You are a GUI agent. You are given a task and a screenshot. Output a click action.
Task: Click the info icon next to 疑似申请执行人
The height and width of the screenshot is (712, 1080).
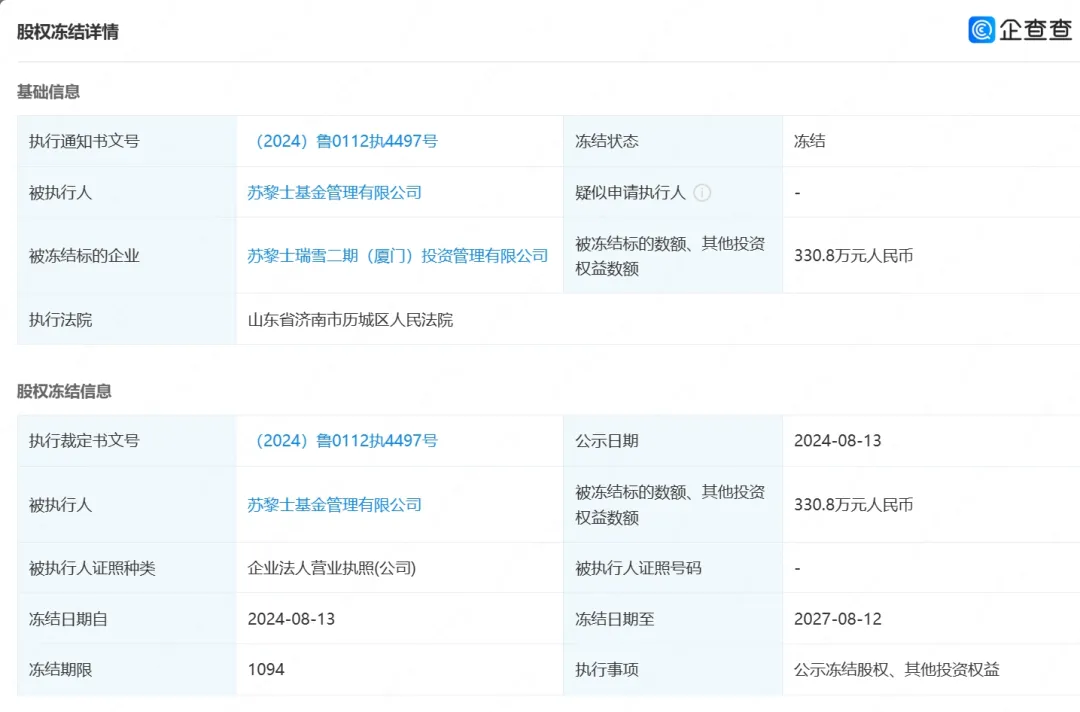702,193
